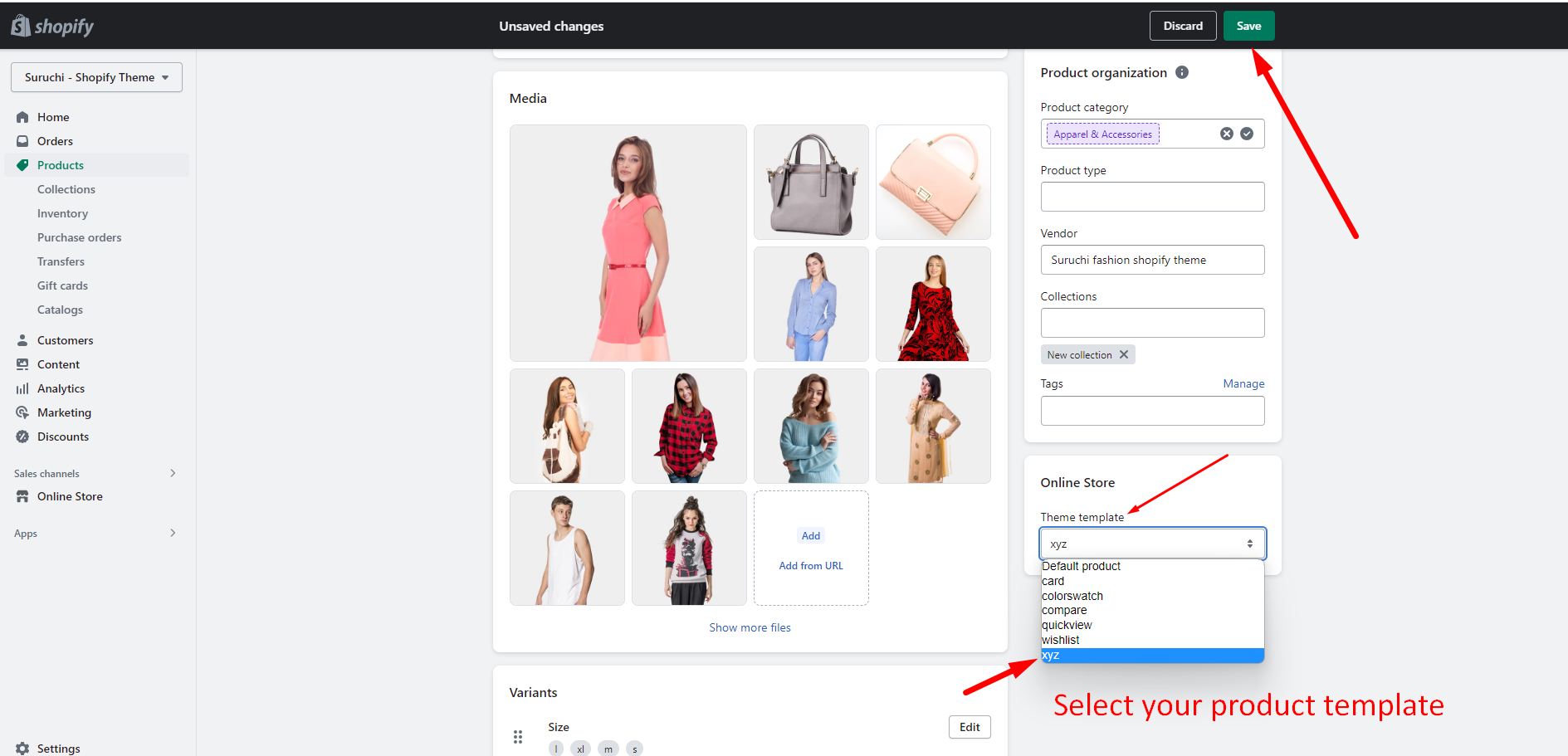1568x756 pixels.
Task: Click the Apparel & Accessories category chip
Action: 1102,134
